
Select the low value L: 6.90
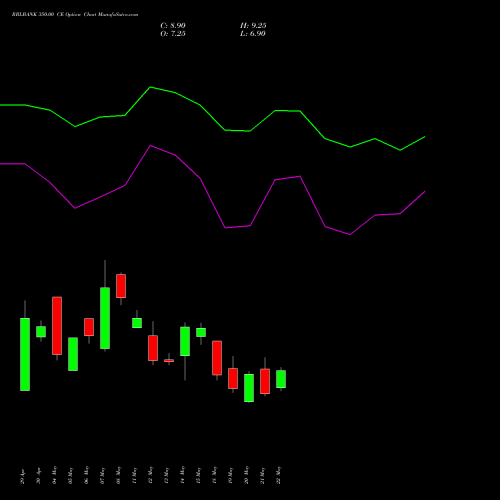[x=253, y=34]
